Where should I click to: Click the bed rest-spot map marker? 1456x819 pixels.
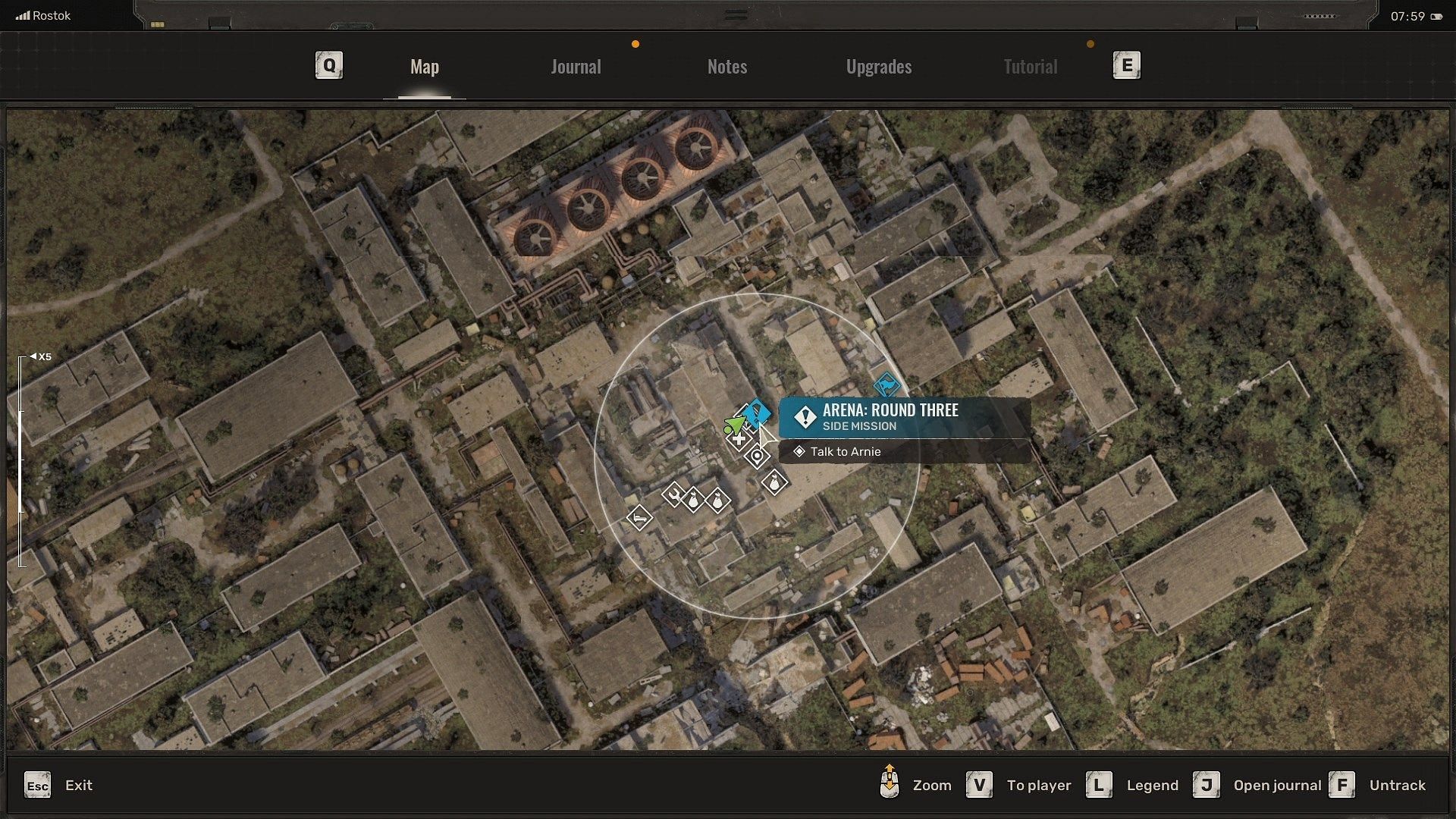(x=639, y=519)
